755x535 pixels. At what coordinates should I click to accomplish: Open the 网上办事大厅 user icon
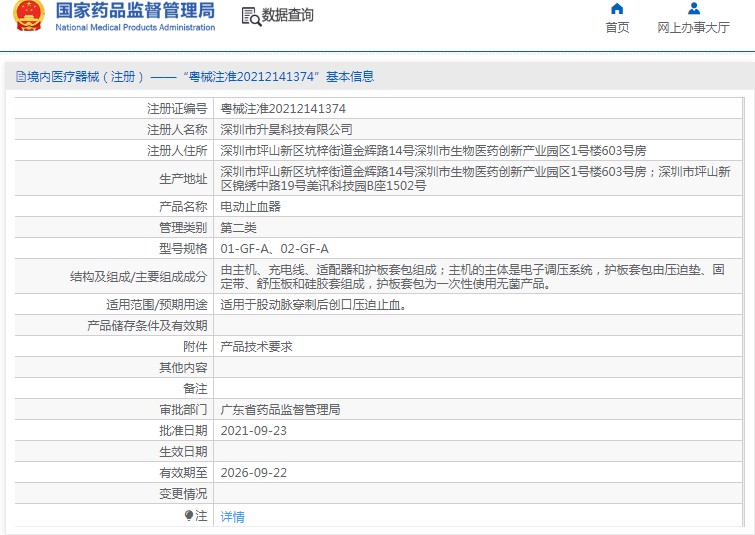pyautogui.click(x=693, y=9)
